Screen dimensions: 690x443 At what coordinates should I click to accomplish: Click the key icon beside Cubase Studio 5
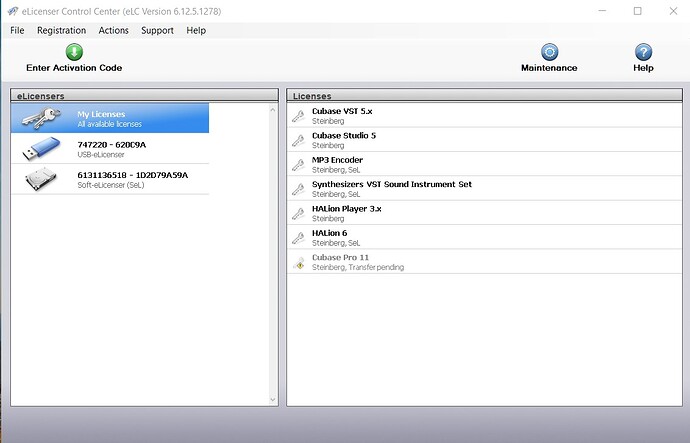point(298,140)
